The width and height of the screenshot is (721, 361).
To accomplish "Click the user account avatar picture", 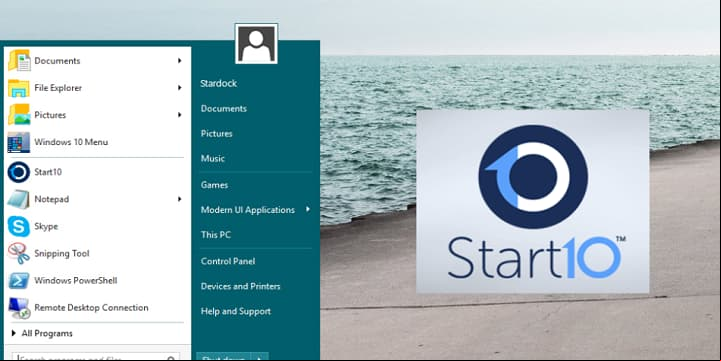I will 256,44.
